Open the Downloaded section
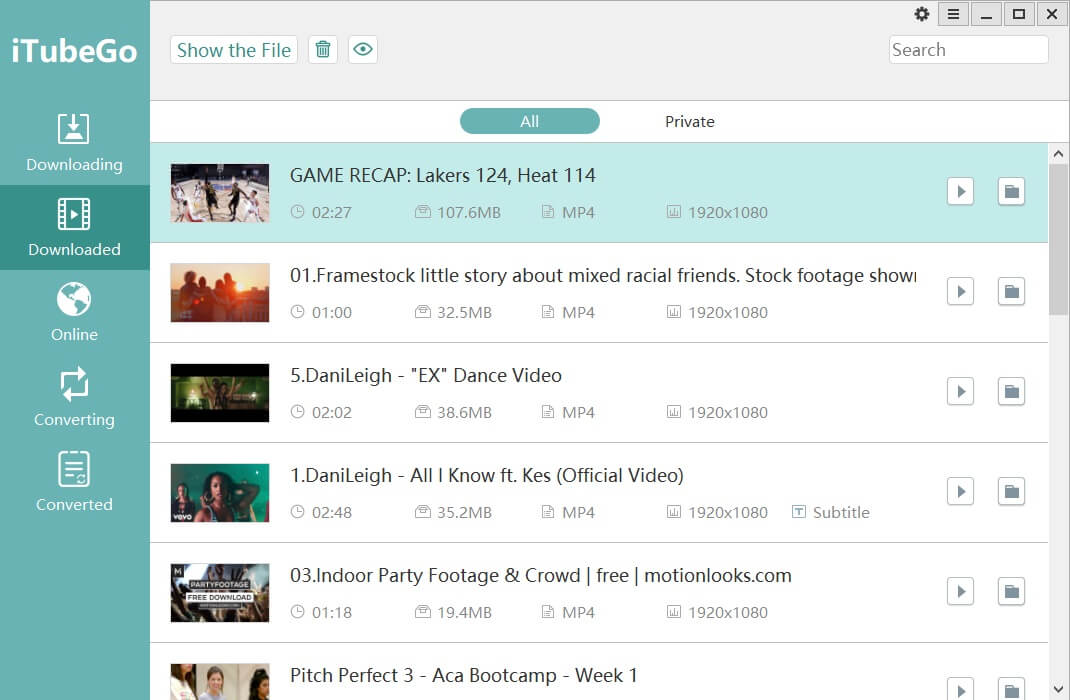1070x700 pixels. [x=74, y=227]
